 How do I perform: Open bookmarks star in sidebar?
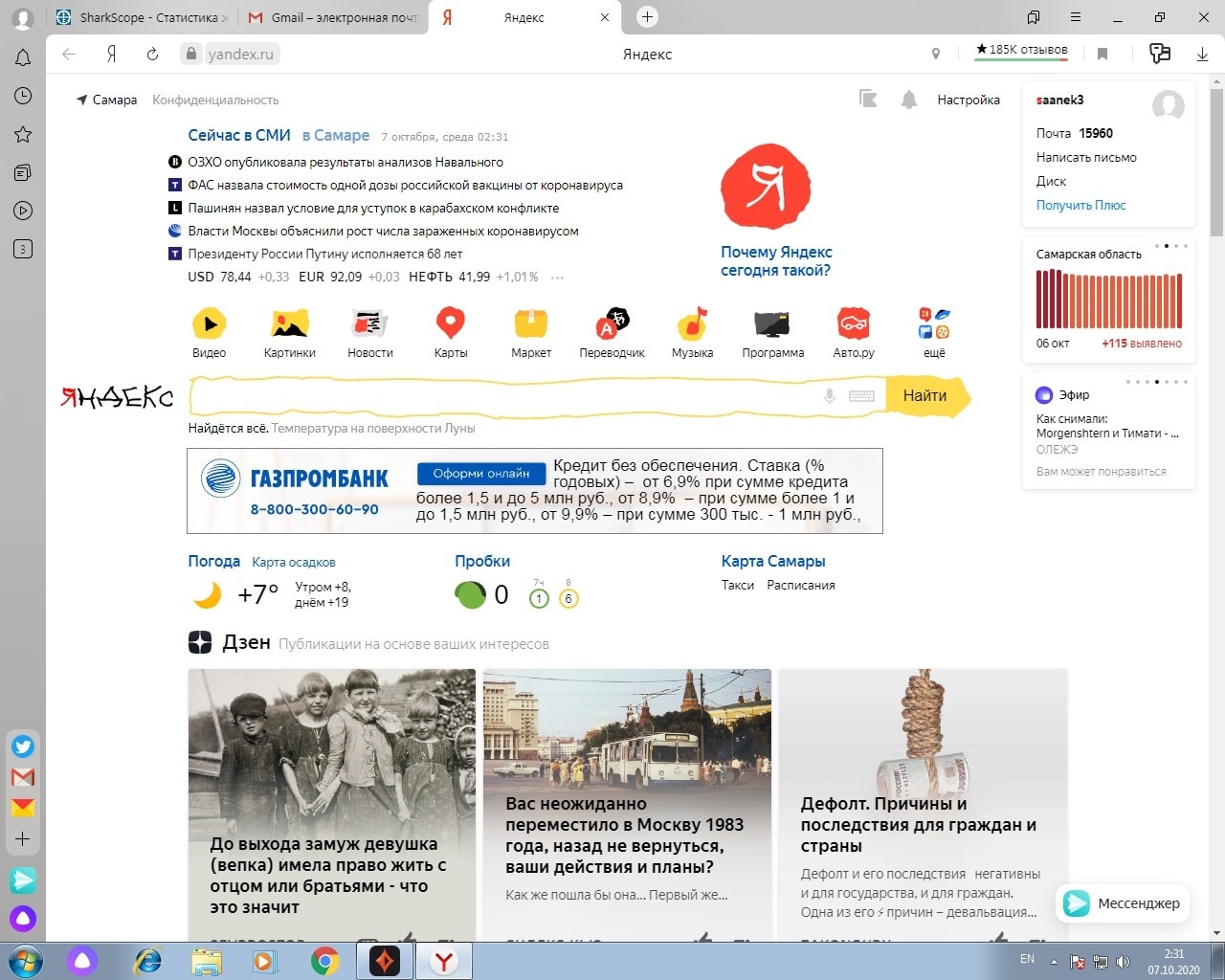tap(23, 134)
